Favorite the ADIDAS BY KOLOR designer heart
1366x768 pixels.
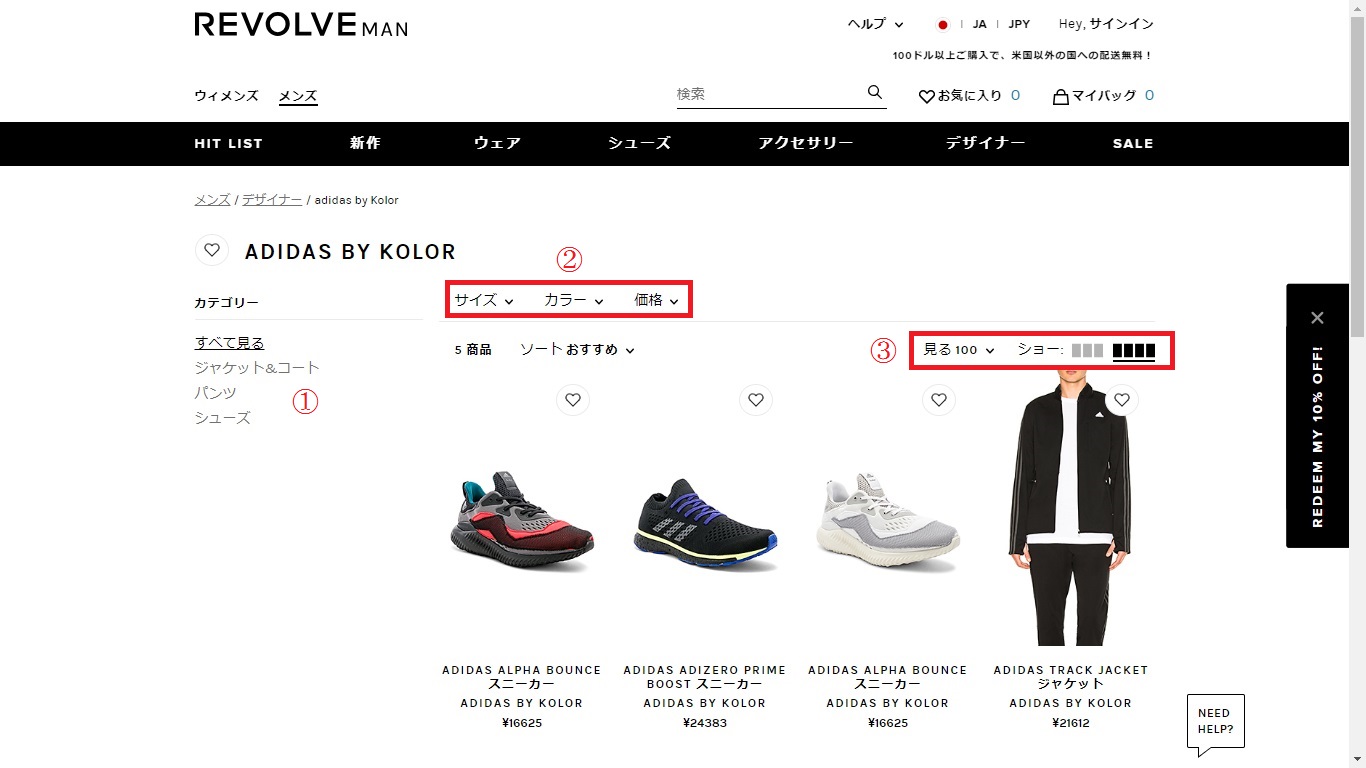(212, 250)
